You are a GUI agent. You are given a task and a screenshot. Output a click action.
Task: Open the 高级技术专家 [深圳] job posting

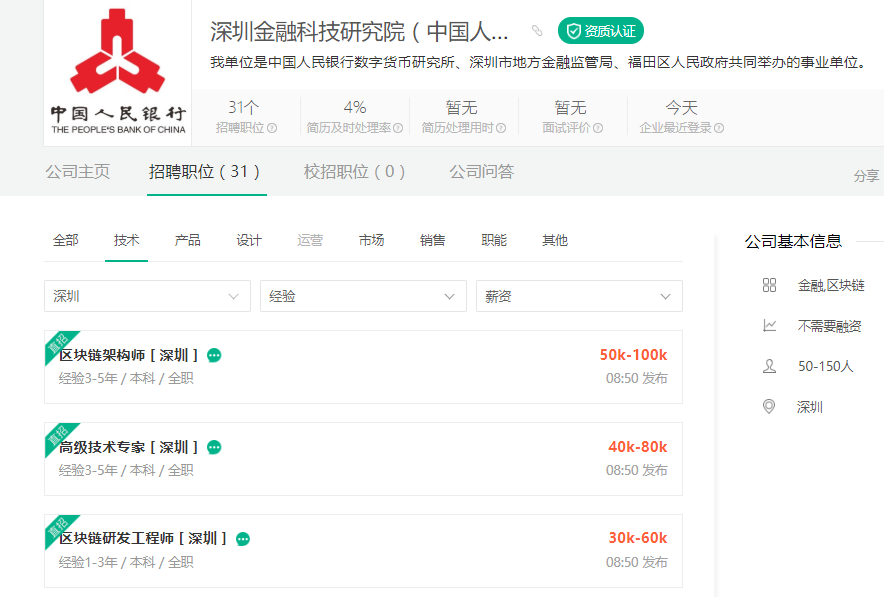(x=129, y=447)
